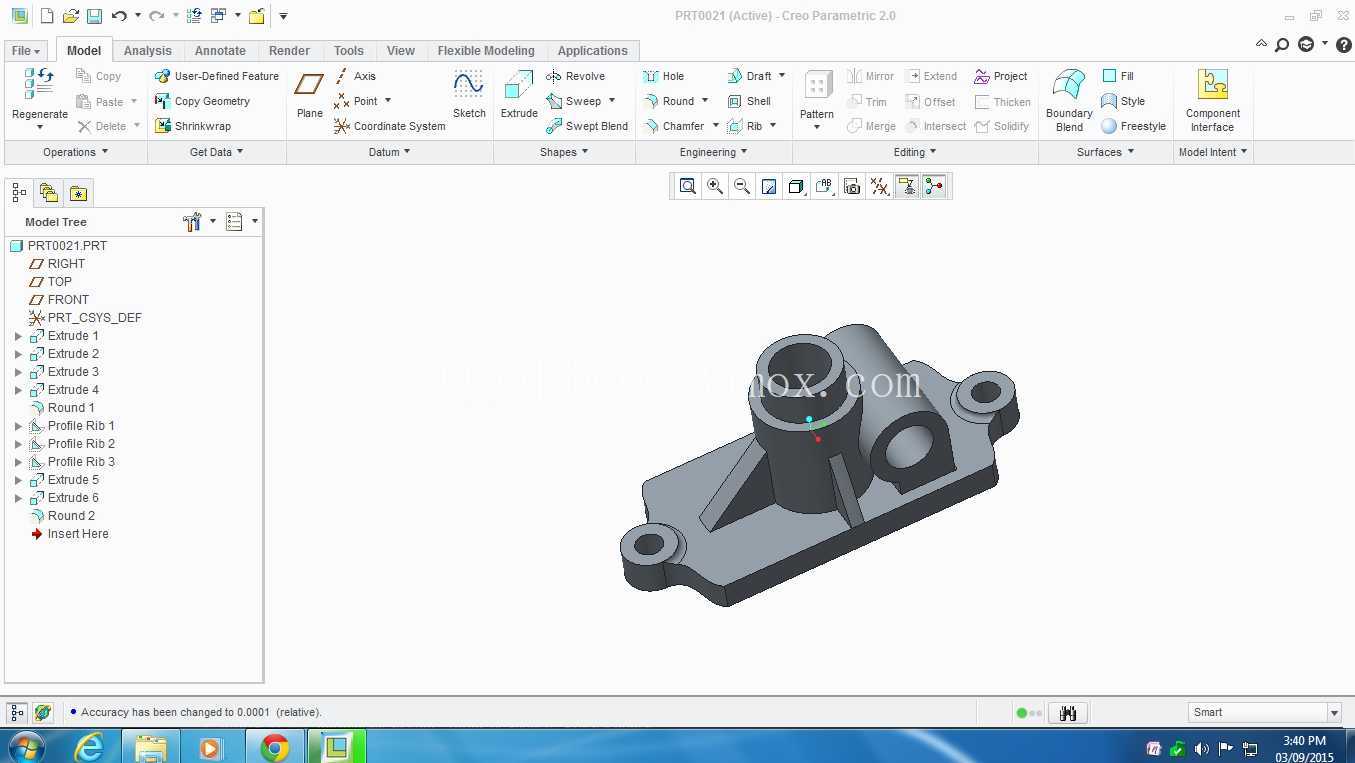Image resolution: width=1355 pixels, height=763 pixels.
Task: Create a new file from quick access toolbar
Action: (46, 16)
